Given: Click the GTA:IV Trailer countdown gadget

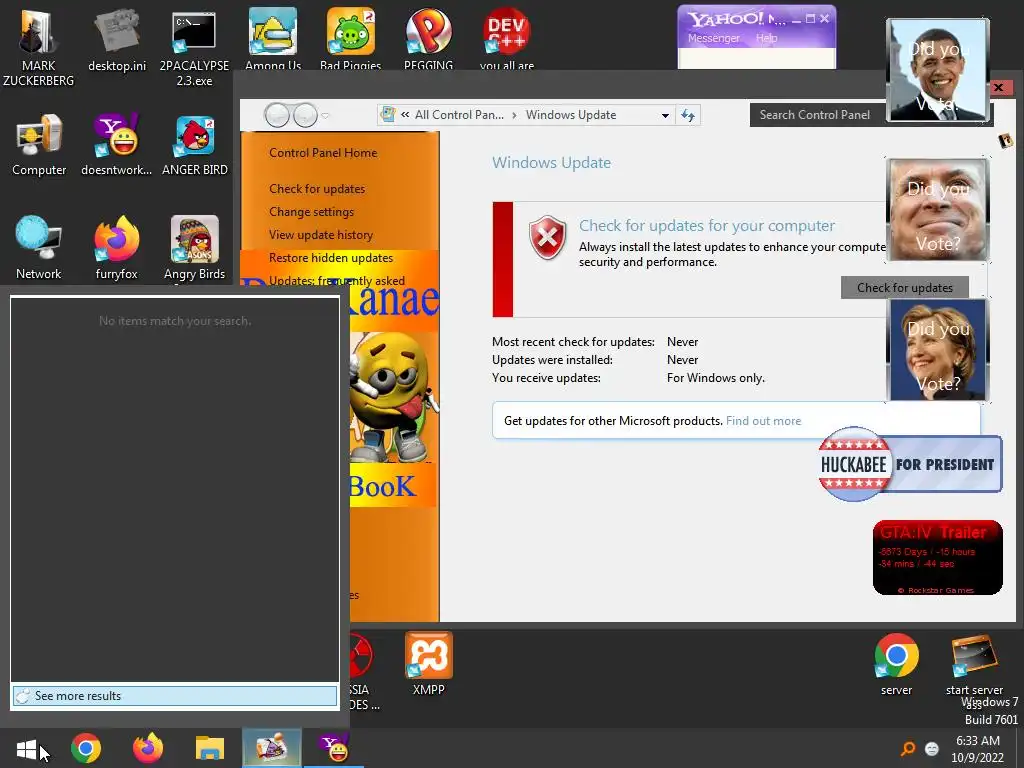Looking at the screenshot, I should pyautogui.click(x=937, y=558).
